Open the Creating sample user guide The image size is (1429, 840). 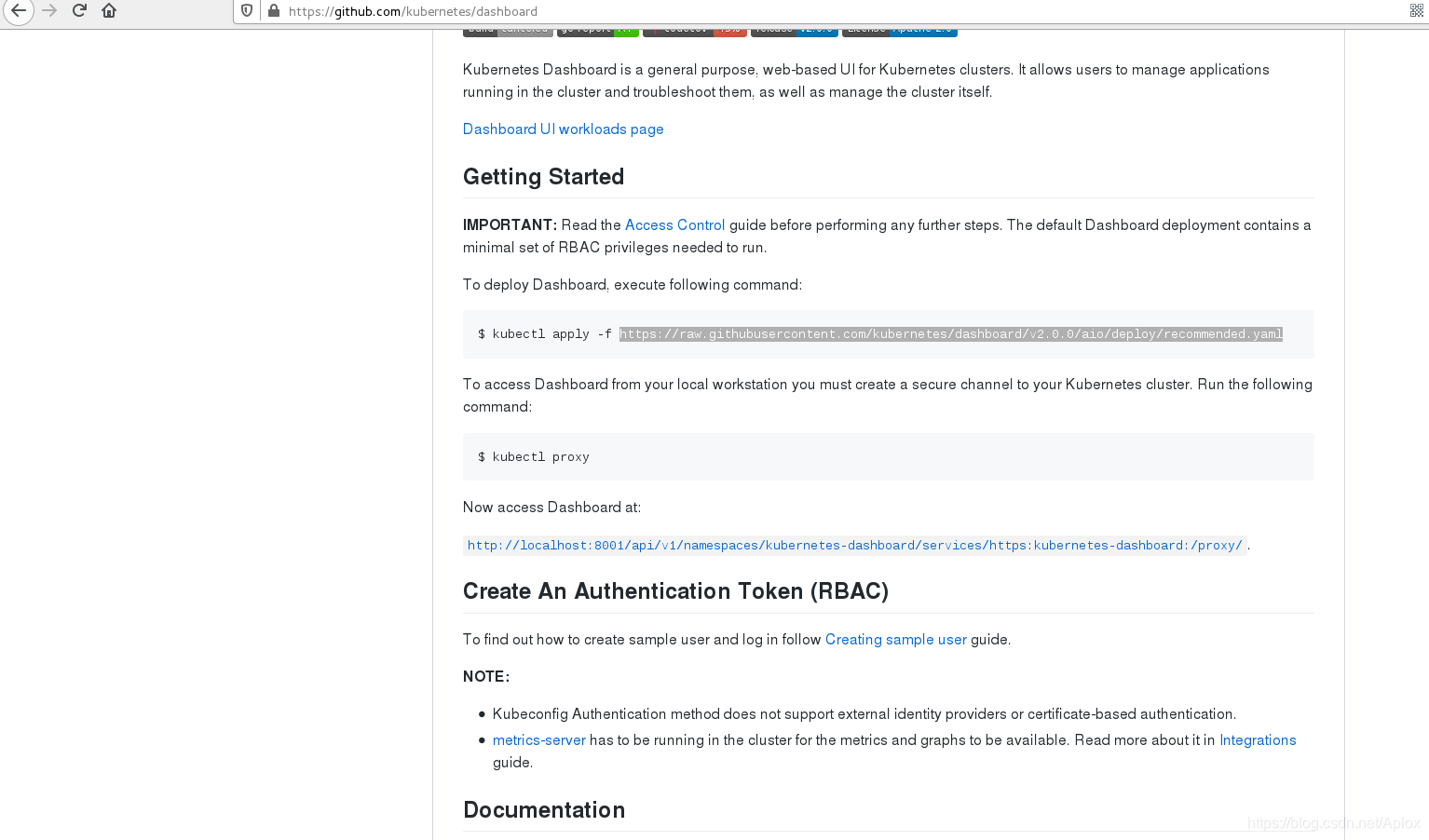point(896,640)
